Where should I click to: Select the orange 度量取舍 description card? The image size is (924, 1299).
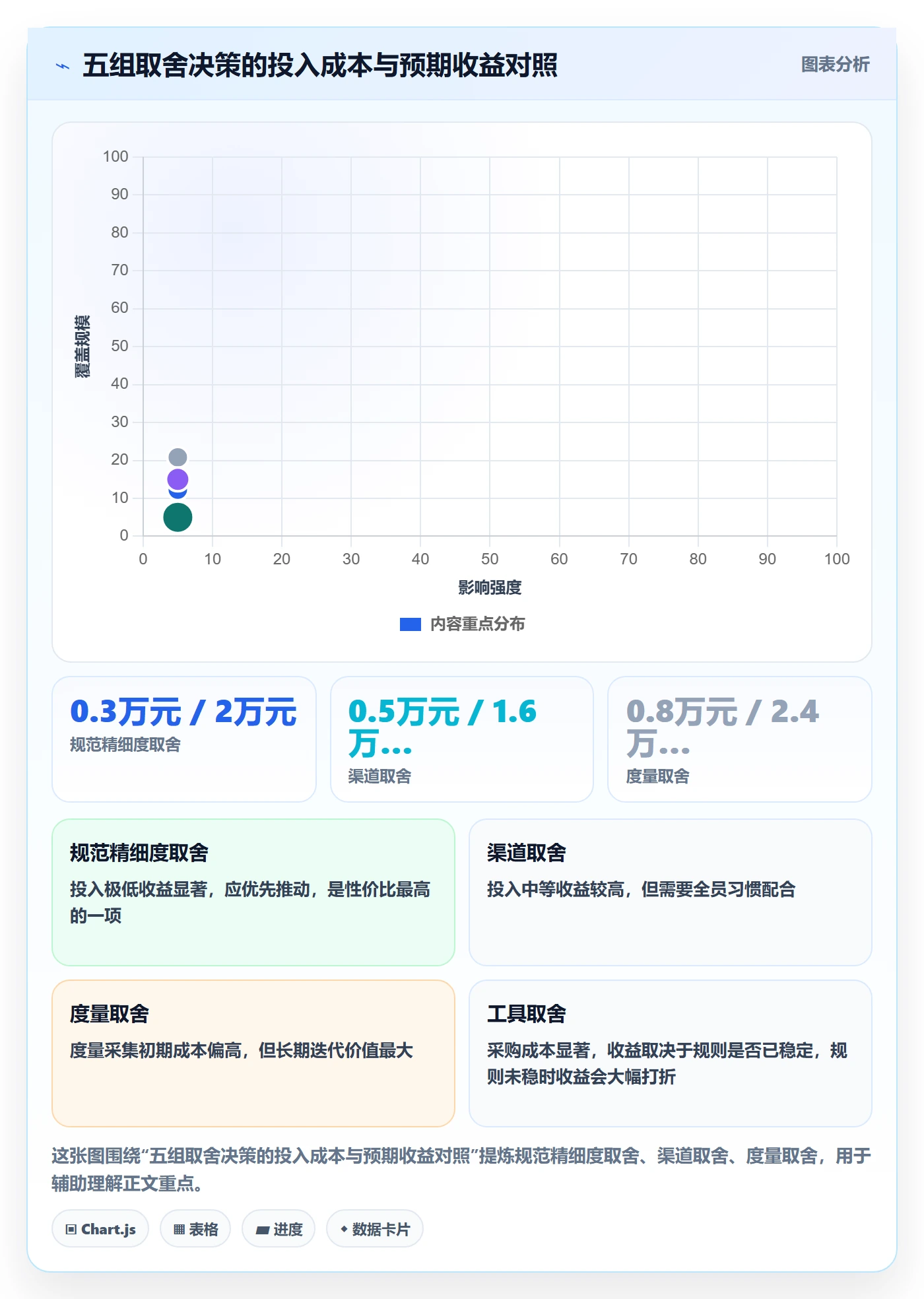click(x=253, y=1053)
